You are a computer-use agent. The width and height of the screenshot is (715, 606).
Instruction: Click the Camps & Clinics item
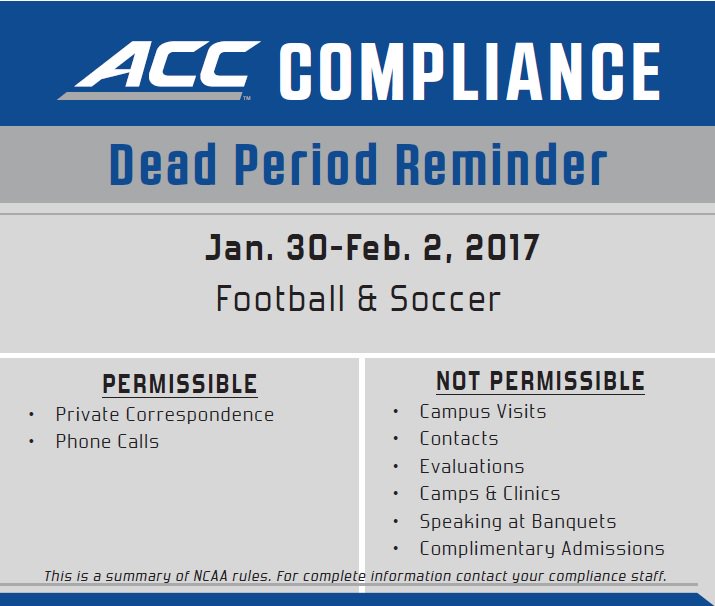click(490, 493)
